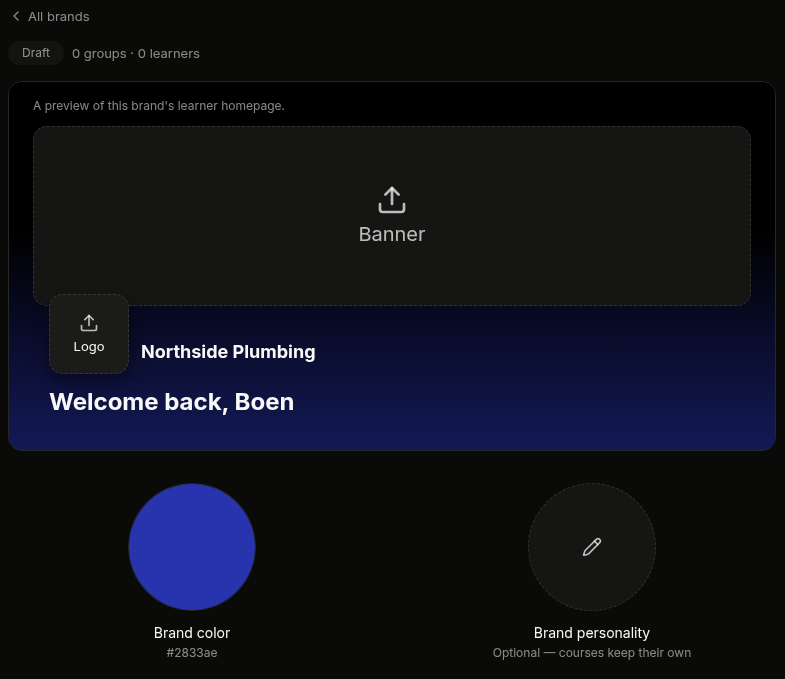The image size is (785, 679).
Task: Upload a brand logo
Action: tap(89, 334)
